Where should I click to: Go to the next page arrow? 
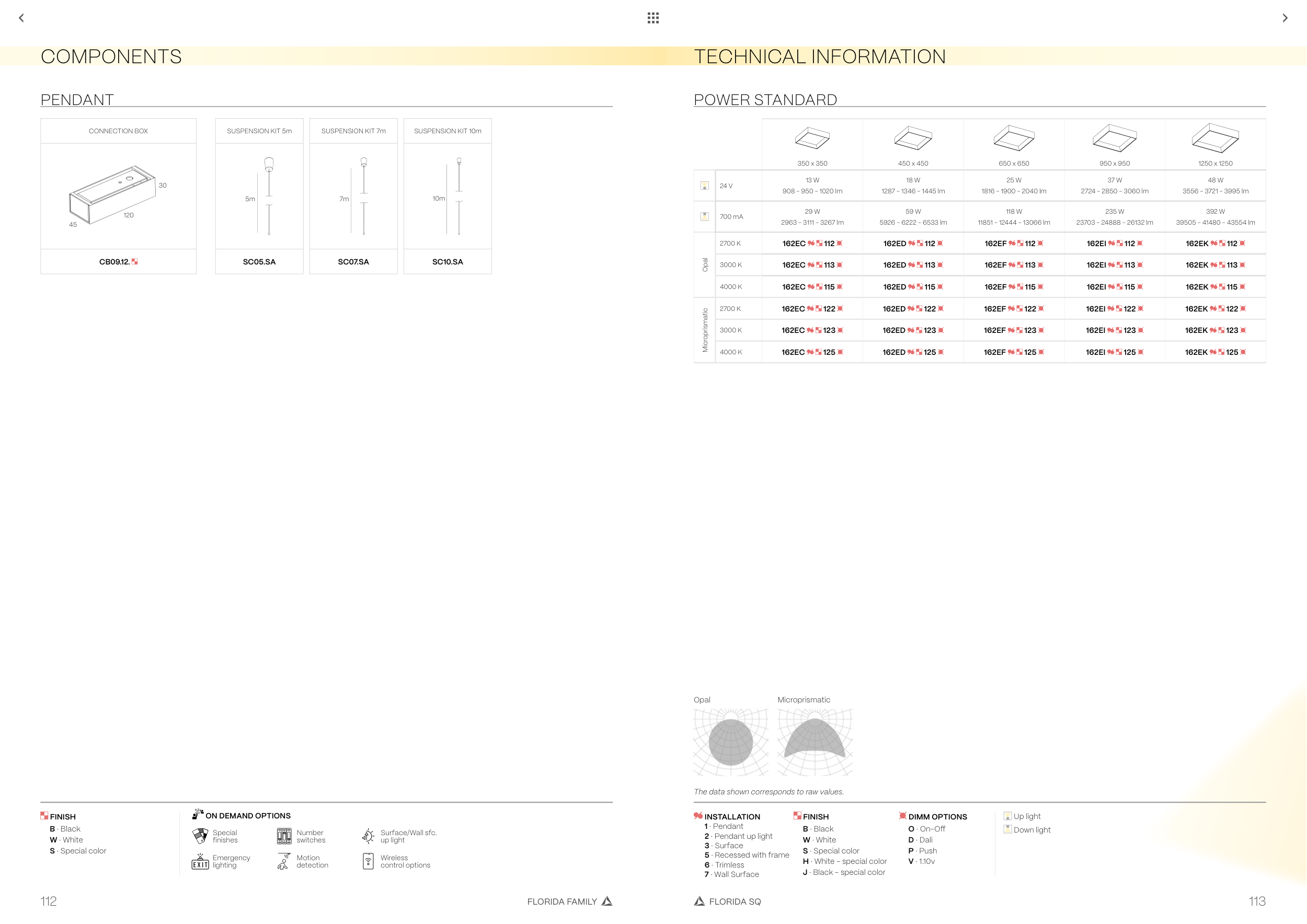(1285, 18)
